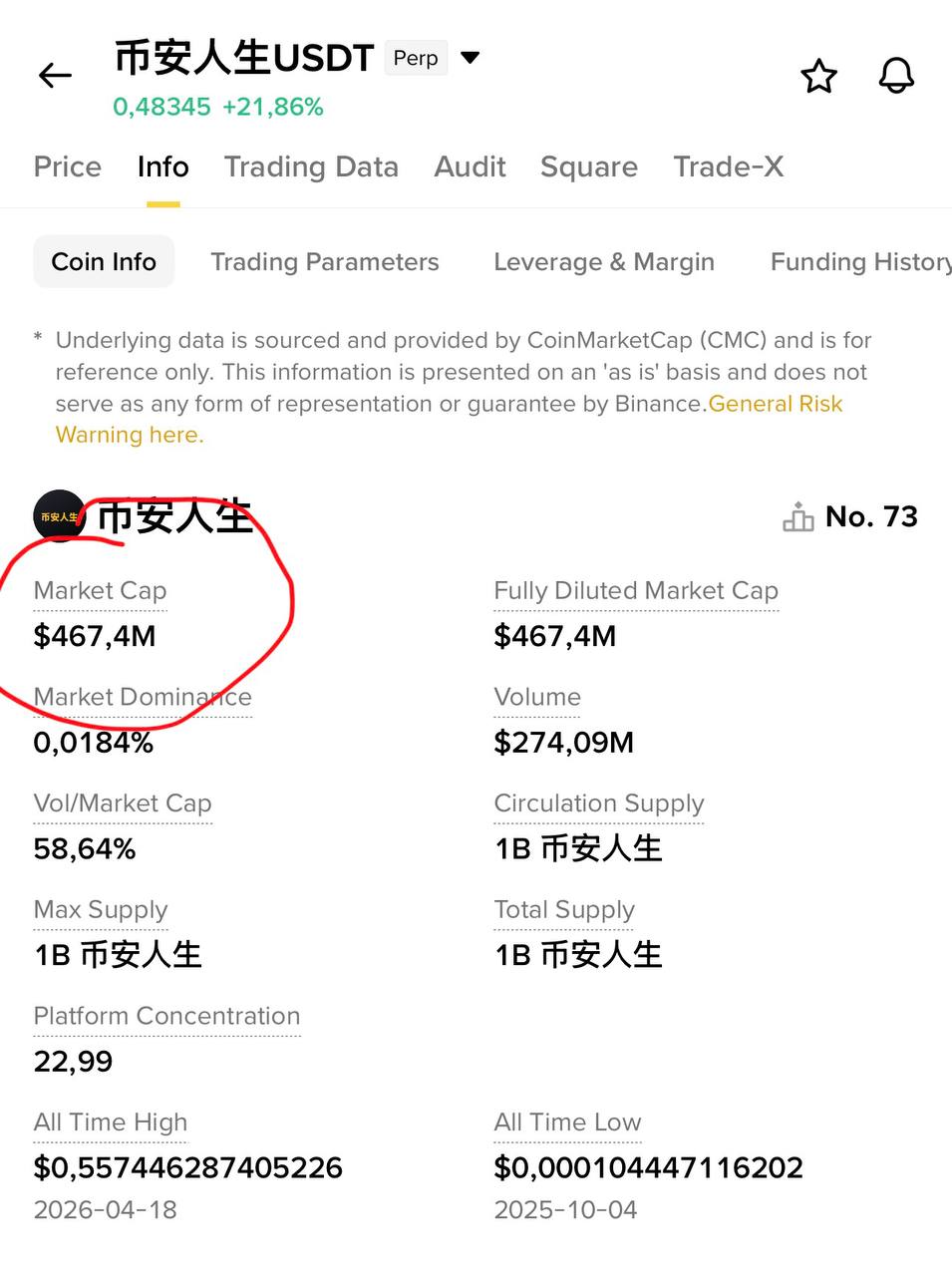Tap the Perp contract type badge
This screenshot has height=1276, width=952.
[416, 58]
